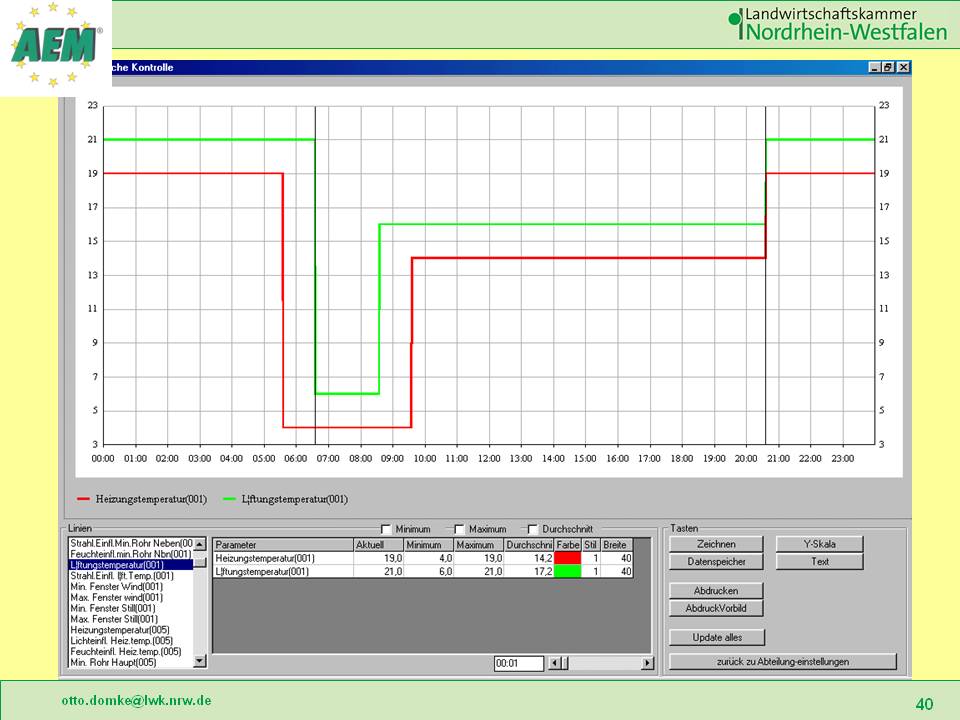Toggle the Durchschnitt checkbox
Screen dimensions: 960x720
[x=533, y=529]
